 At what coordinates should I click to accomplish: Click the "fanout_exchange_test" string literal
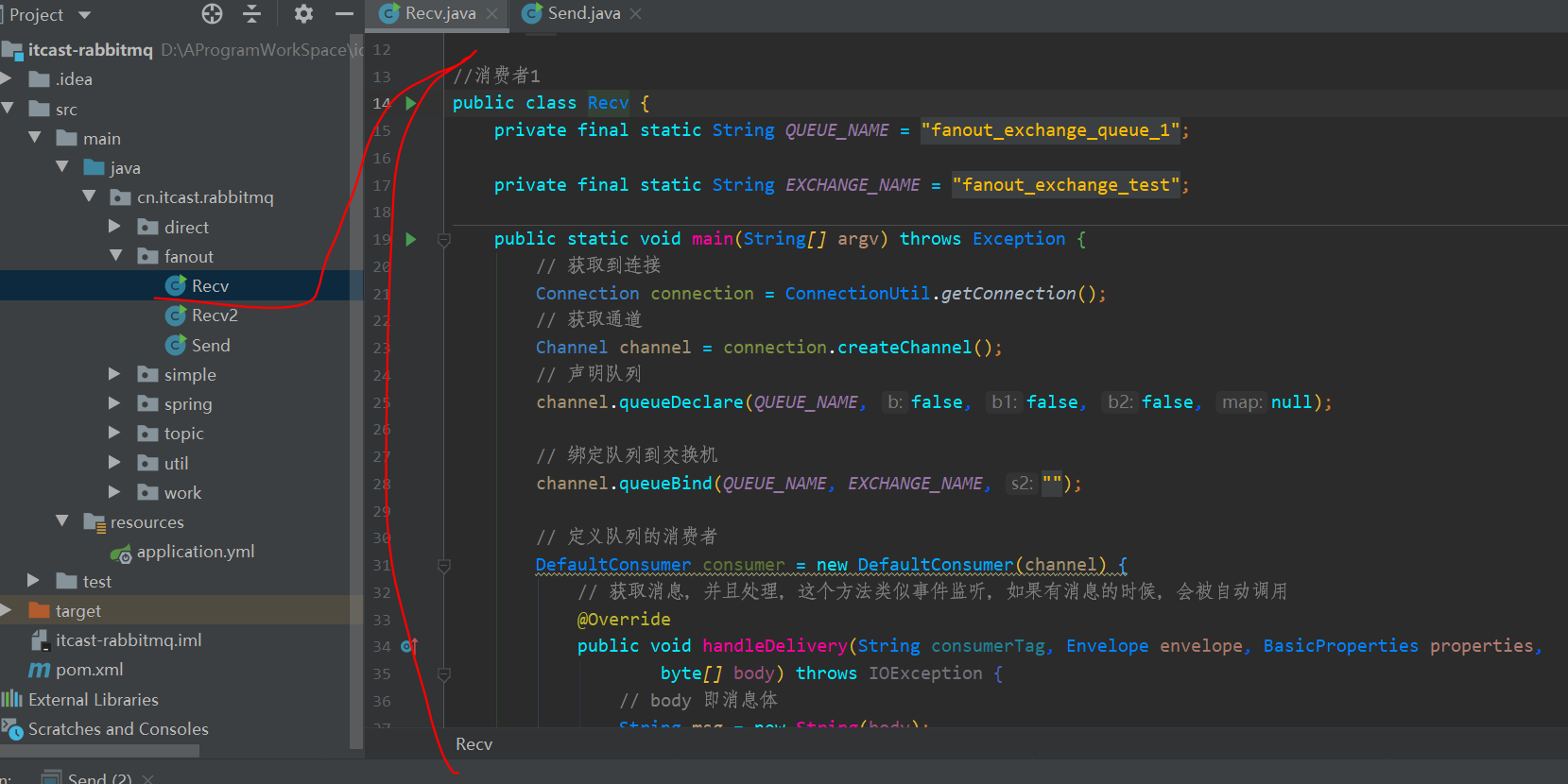click(1067, 185)
